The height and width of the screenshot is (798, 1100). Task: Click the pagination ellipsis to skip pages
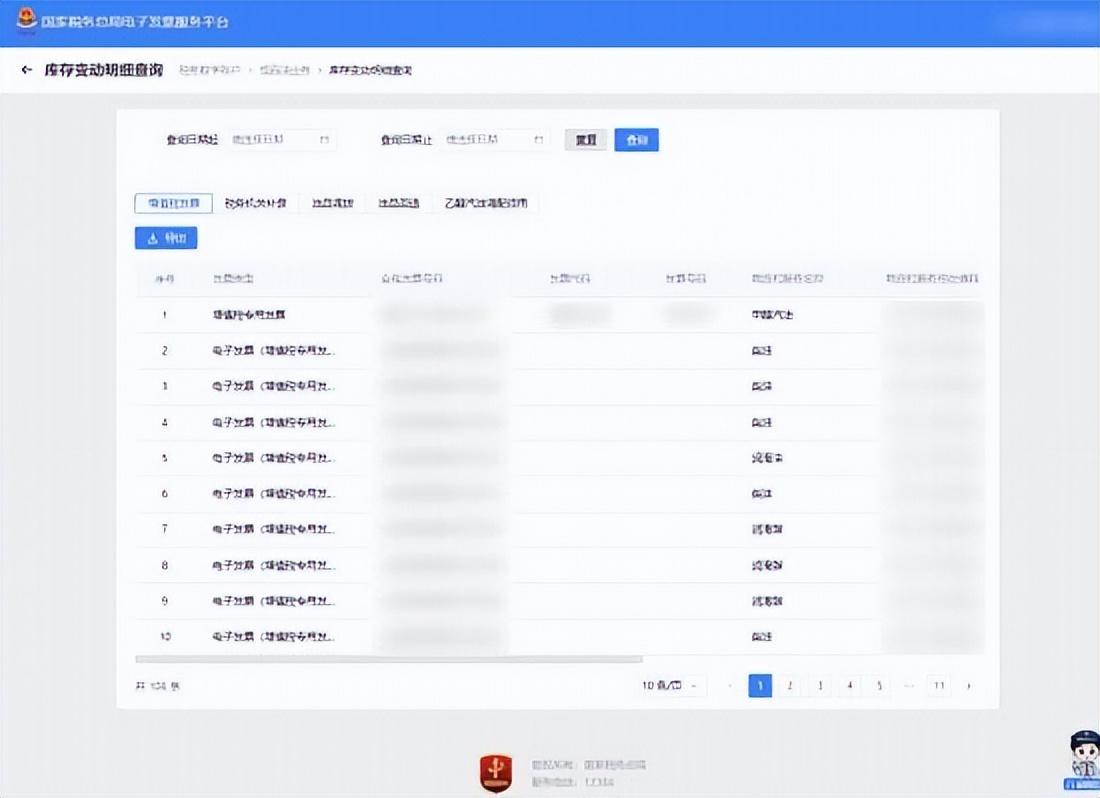tap(909, 686)
